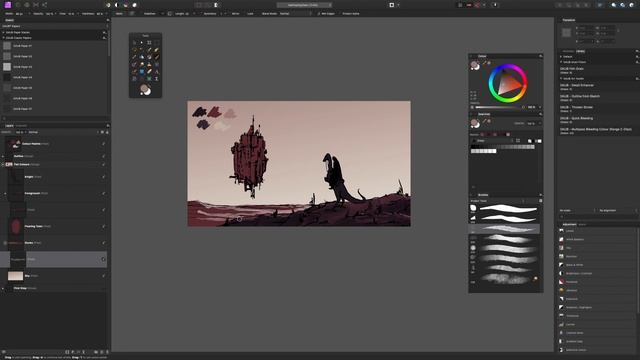Click the Protect Alpha option

click(x=351, y=14)
